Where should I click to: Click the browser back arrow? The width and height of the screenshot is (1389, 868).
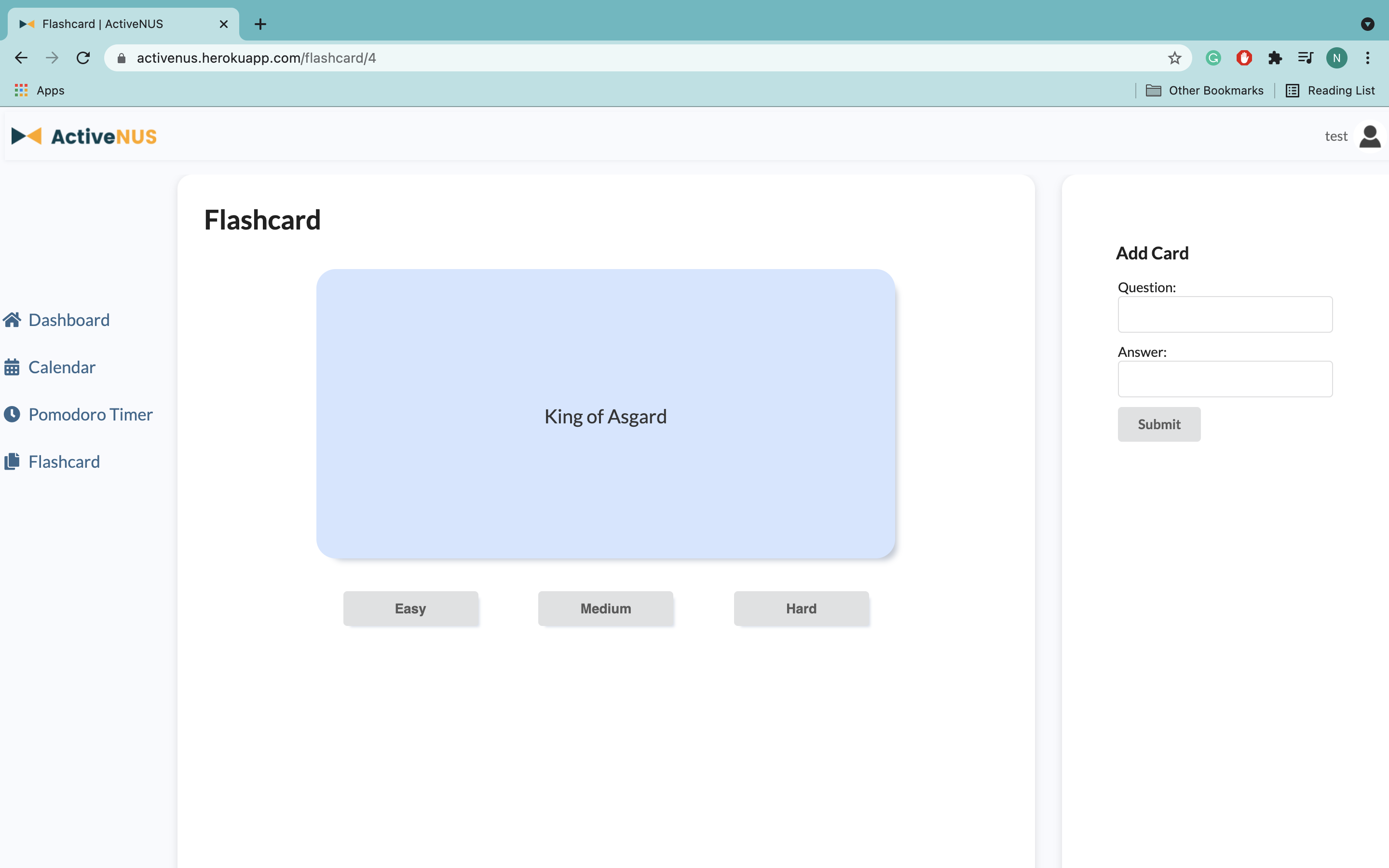[21, 58]
